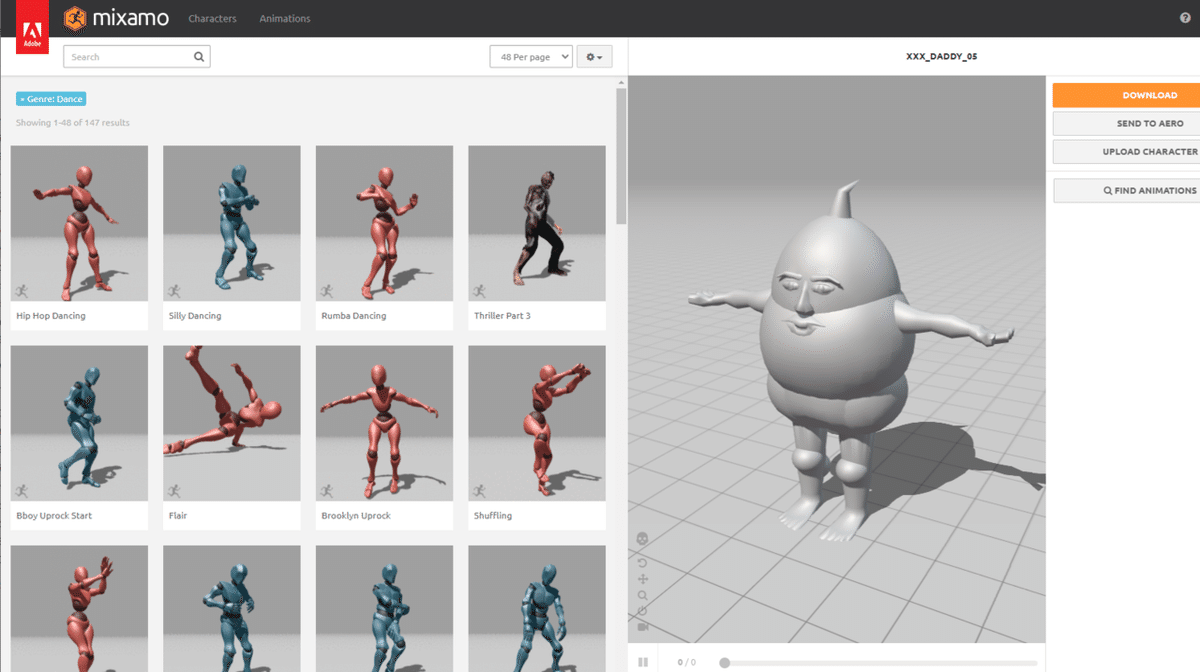Click the 'Brooklyn Uprock' label
Viewport: 1200px width, 672px height.
pos(356,516)
